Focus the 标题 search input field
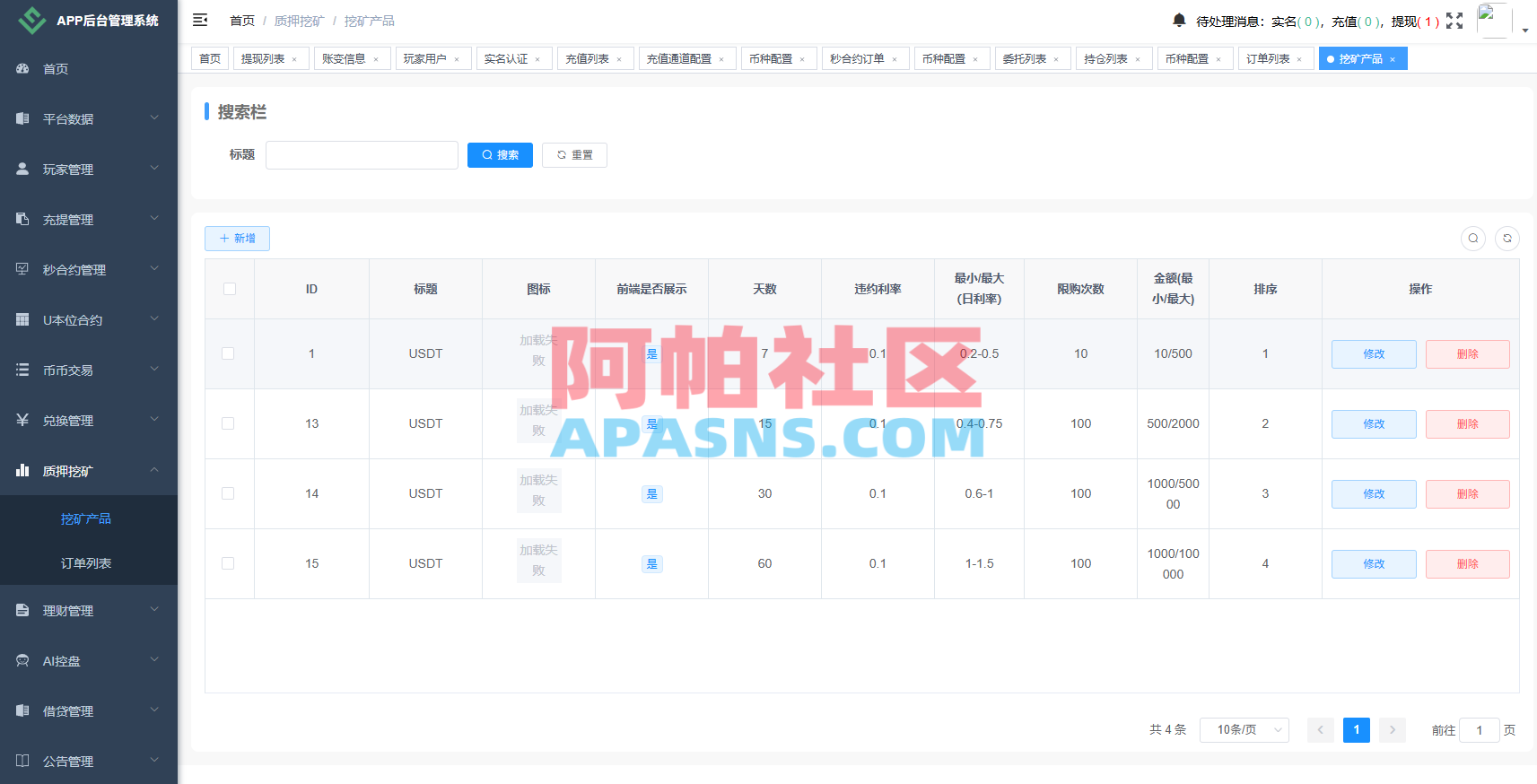The image size is (1537, 784). coord(362,155)
